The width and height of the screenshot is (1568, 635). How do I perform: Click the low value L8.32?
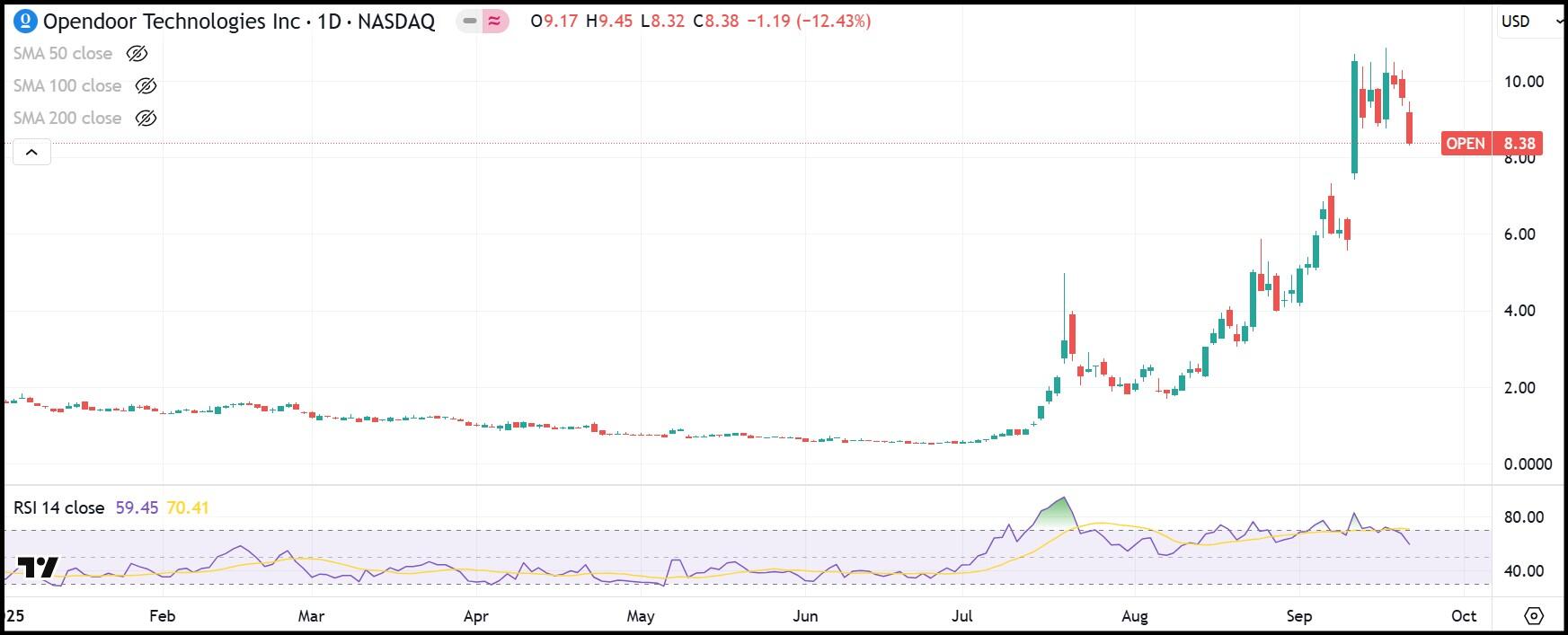pyautogui.click(x=660, y=21)
